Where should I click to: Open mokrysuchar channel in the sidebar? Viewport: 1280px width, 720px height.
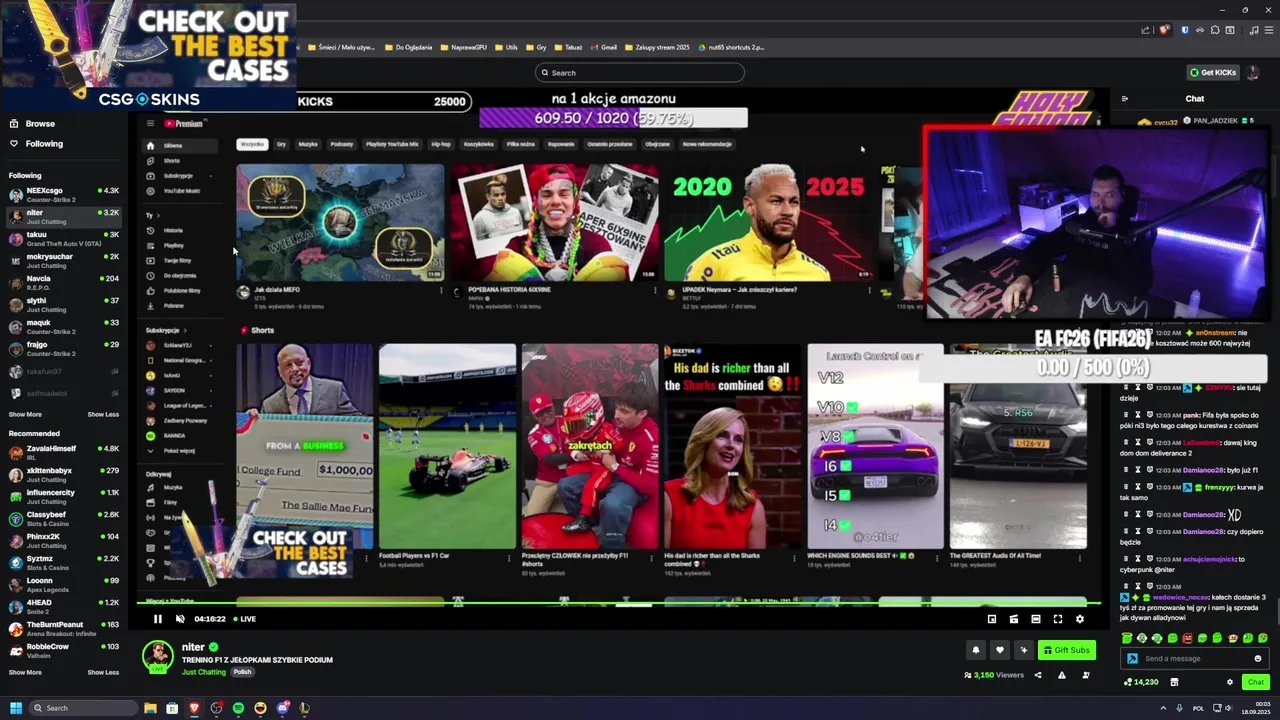point(64,260)
